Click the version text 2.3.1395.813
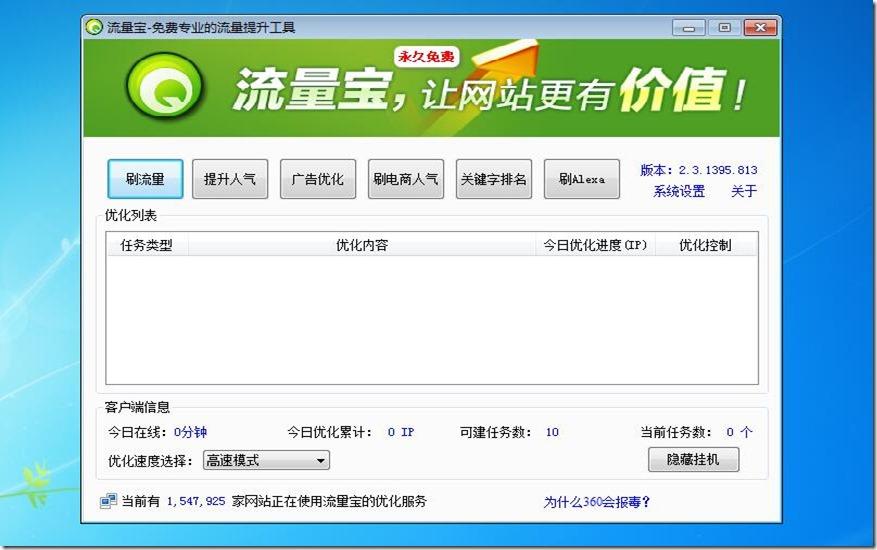This screenshot has width=877, height=550. (x=718, y=170)
